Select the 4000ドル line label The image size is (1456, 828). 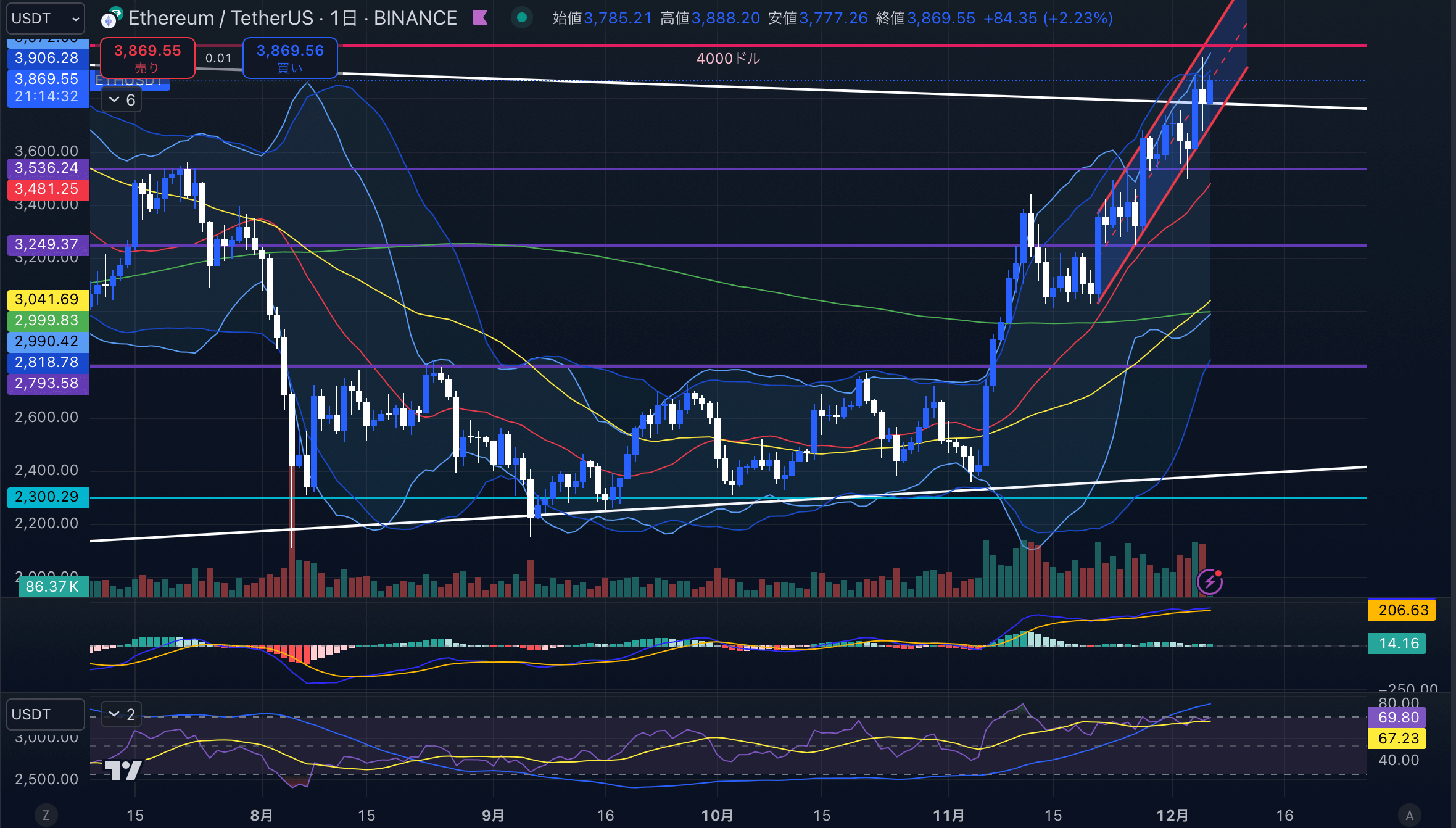pyautogui.click(x=728, y=59)
